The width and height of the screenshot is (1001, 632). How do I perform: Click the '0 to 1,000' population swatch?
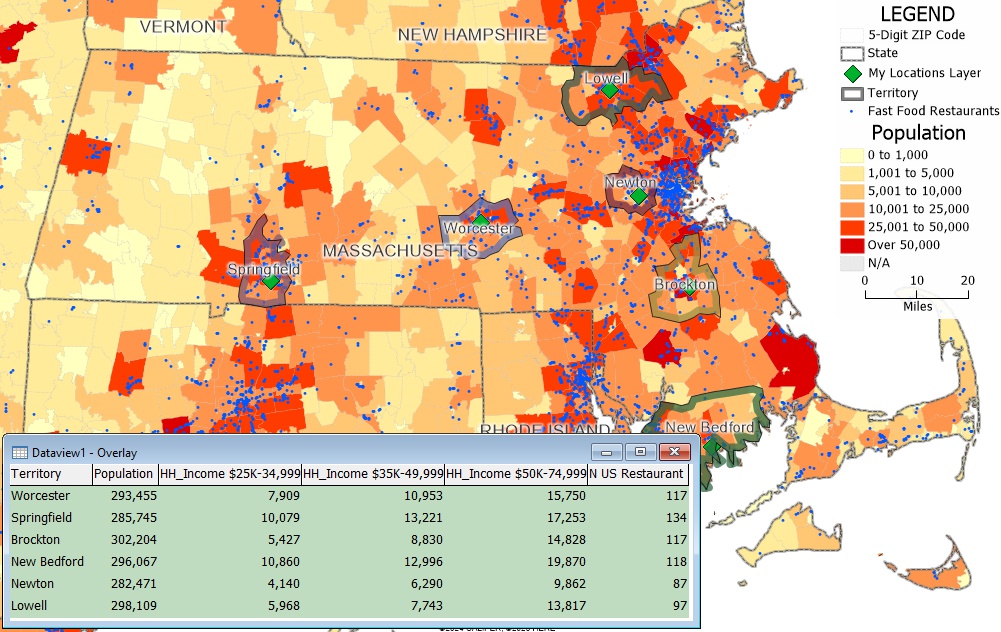tap(851, 155)
